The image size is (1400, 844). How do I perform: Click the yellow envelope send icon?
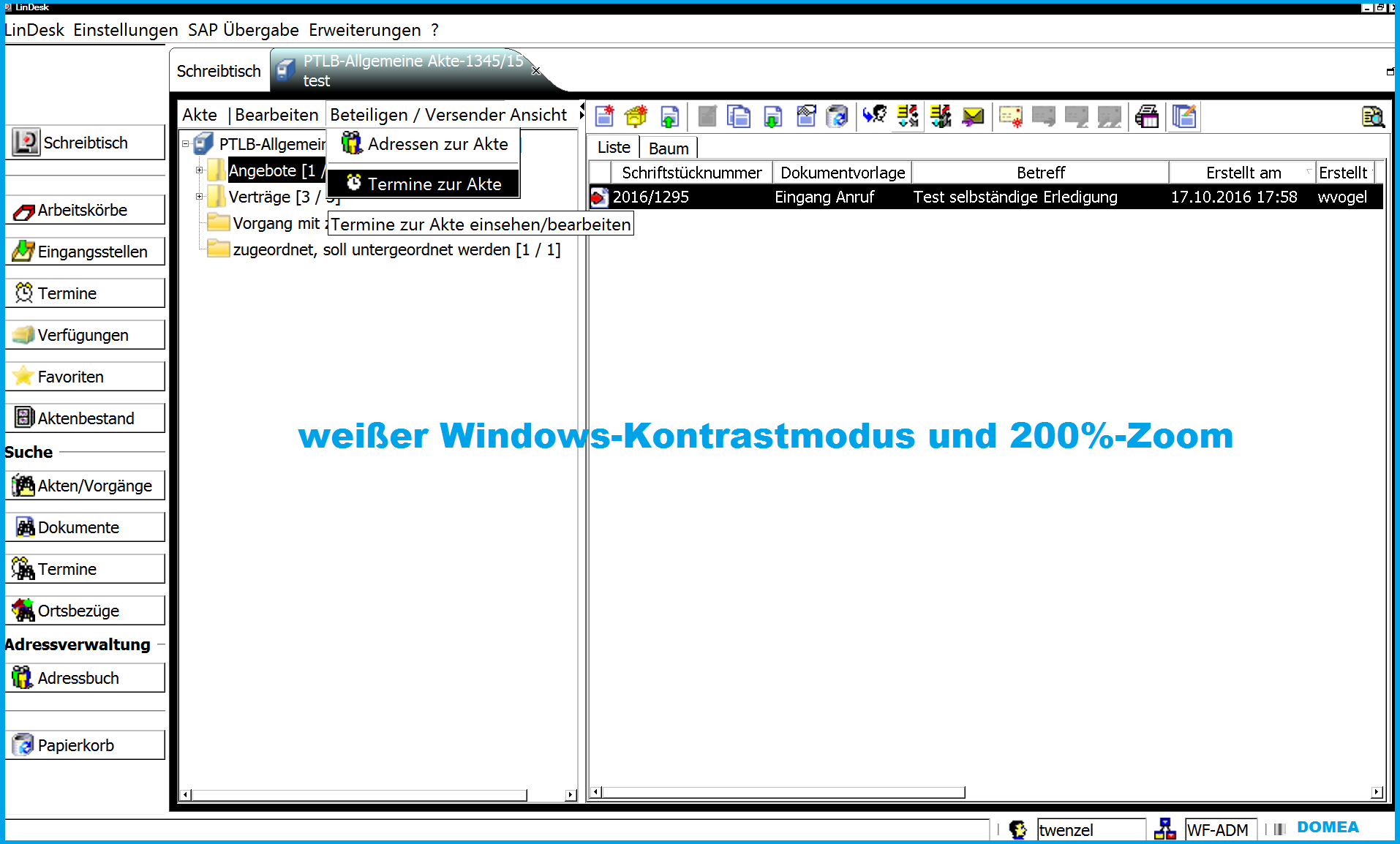pos(973,116)
